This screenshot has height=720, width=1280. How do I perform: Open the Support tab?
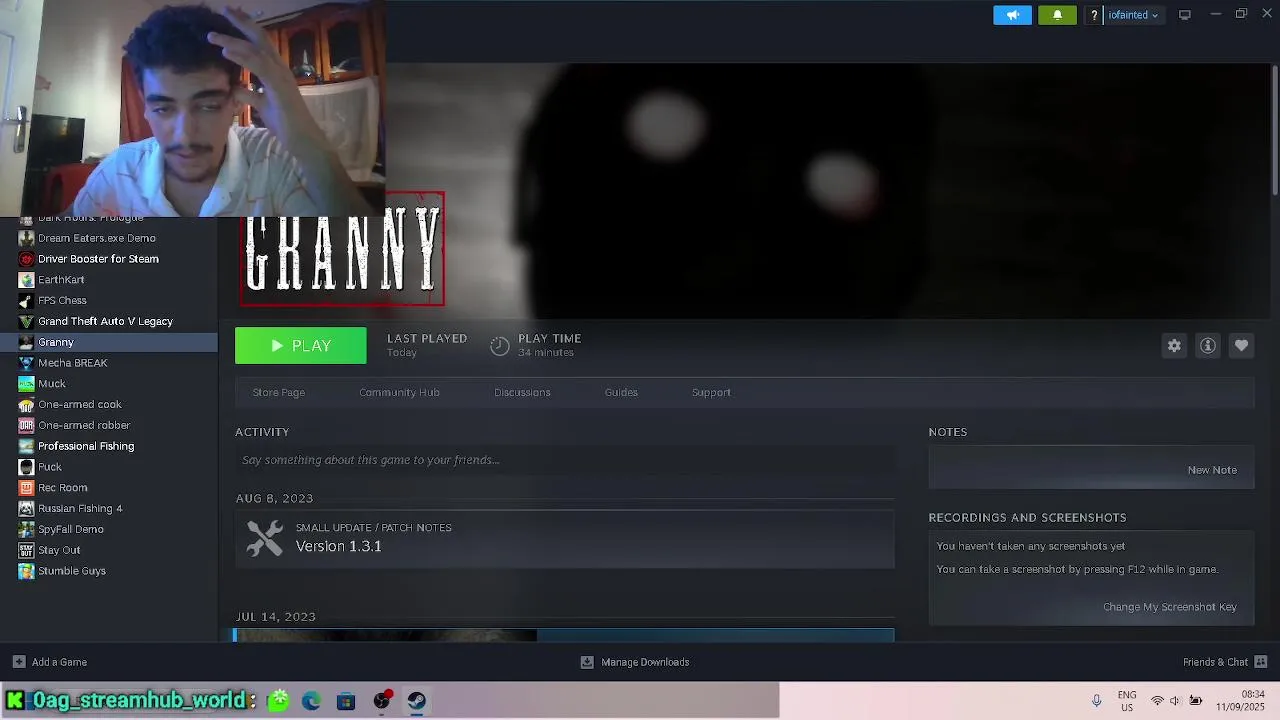[x=711, y=392]
